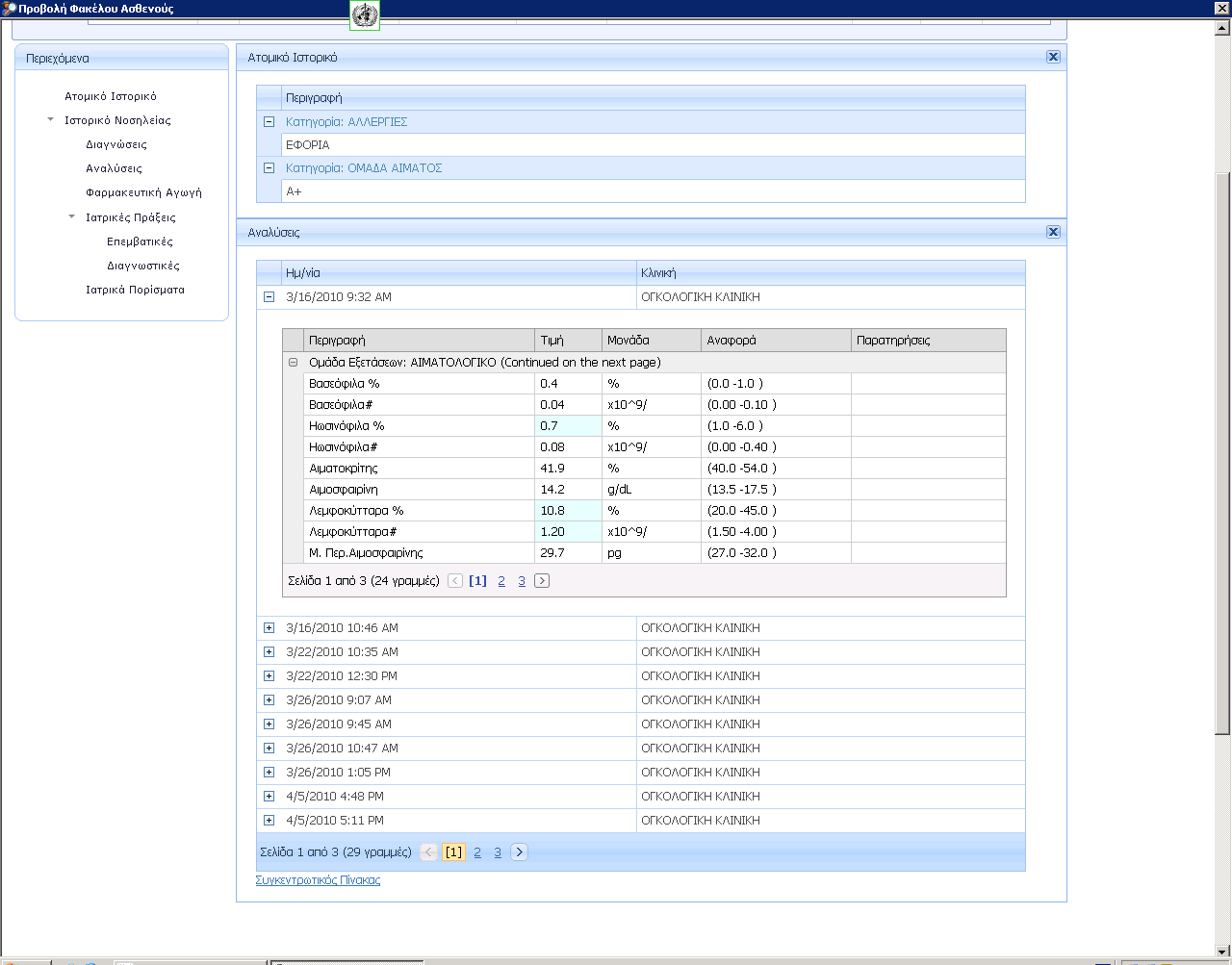Expand the 3/16/2010 10:46 AM row
The height and width of the screenshot is (965, 1232).
269,628
